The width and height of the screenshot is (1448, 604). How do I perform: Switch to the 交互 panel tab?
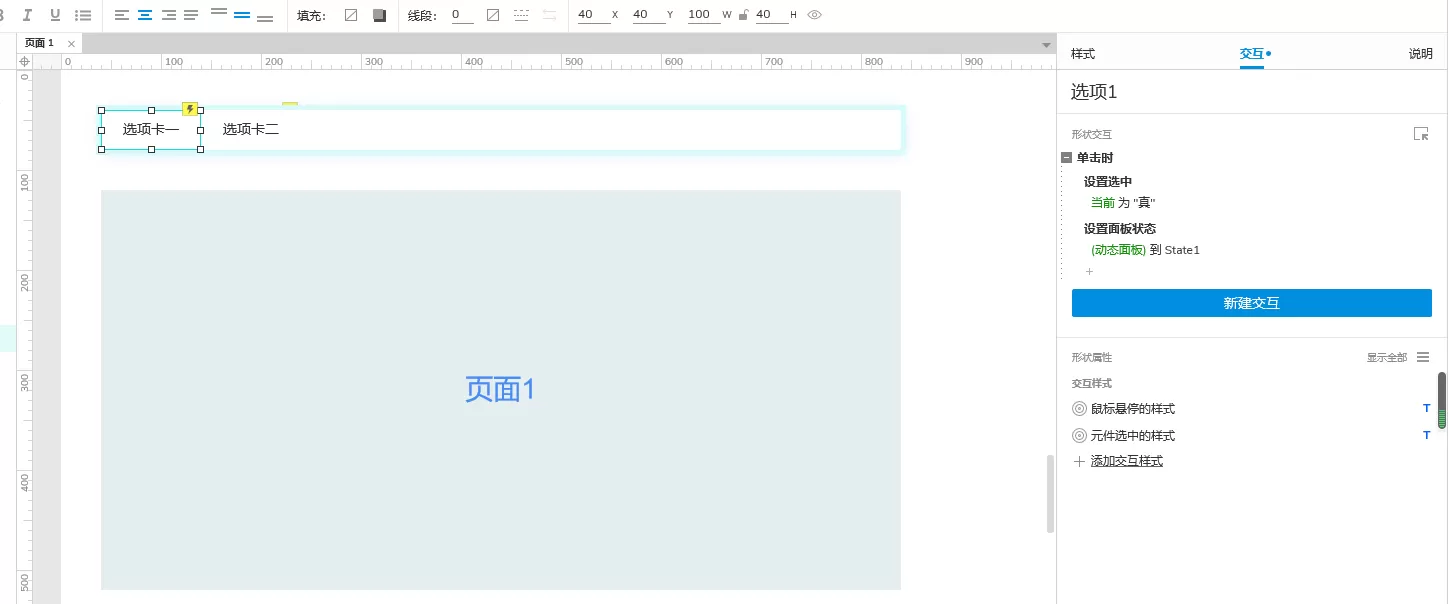[x=1252, y=54]
